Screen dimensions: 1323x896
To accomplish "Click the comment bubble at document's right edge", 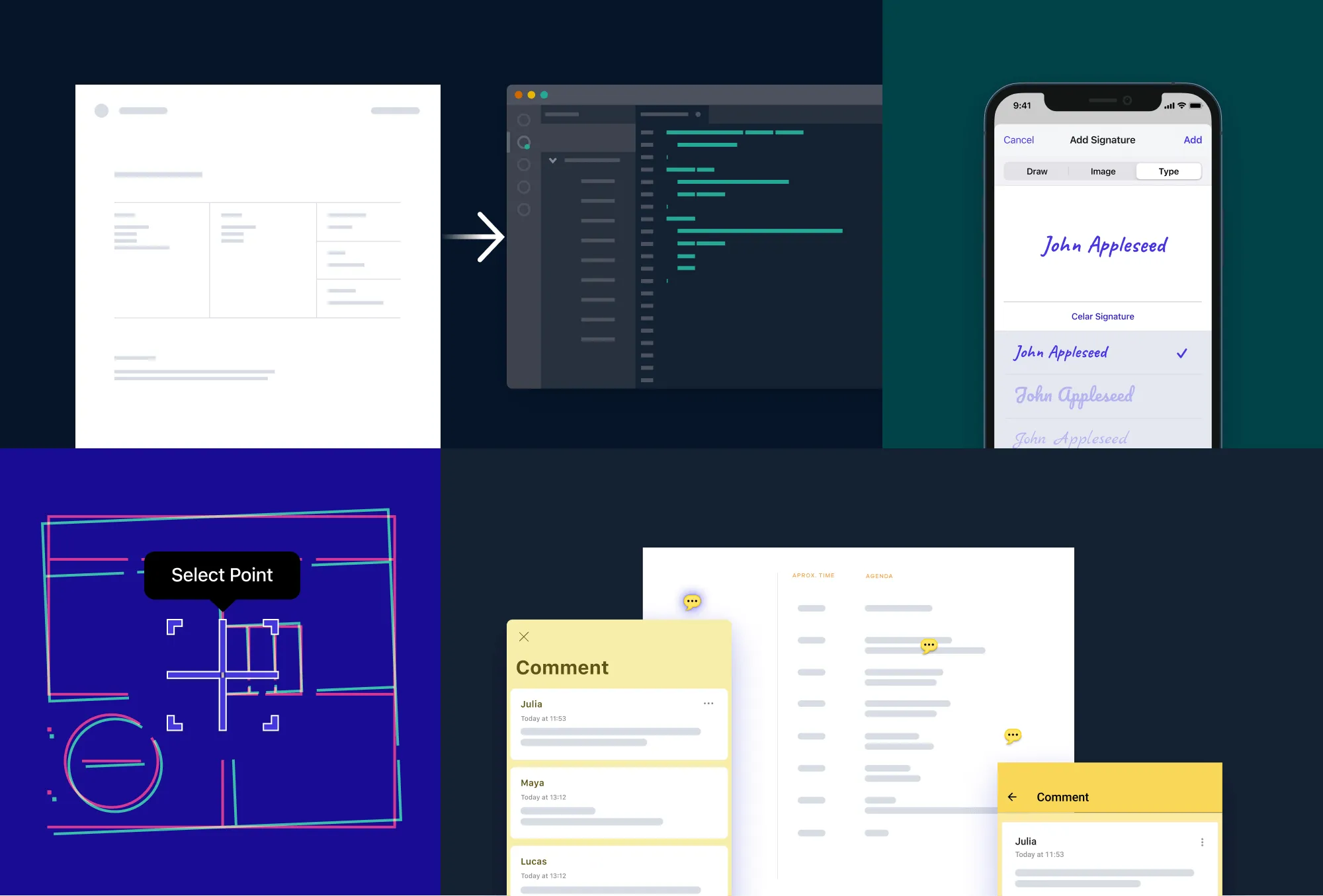I will [1013, 735].
